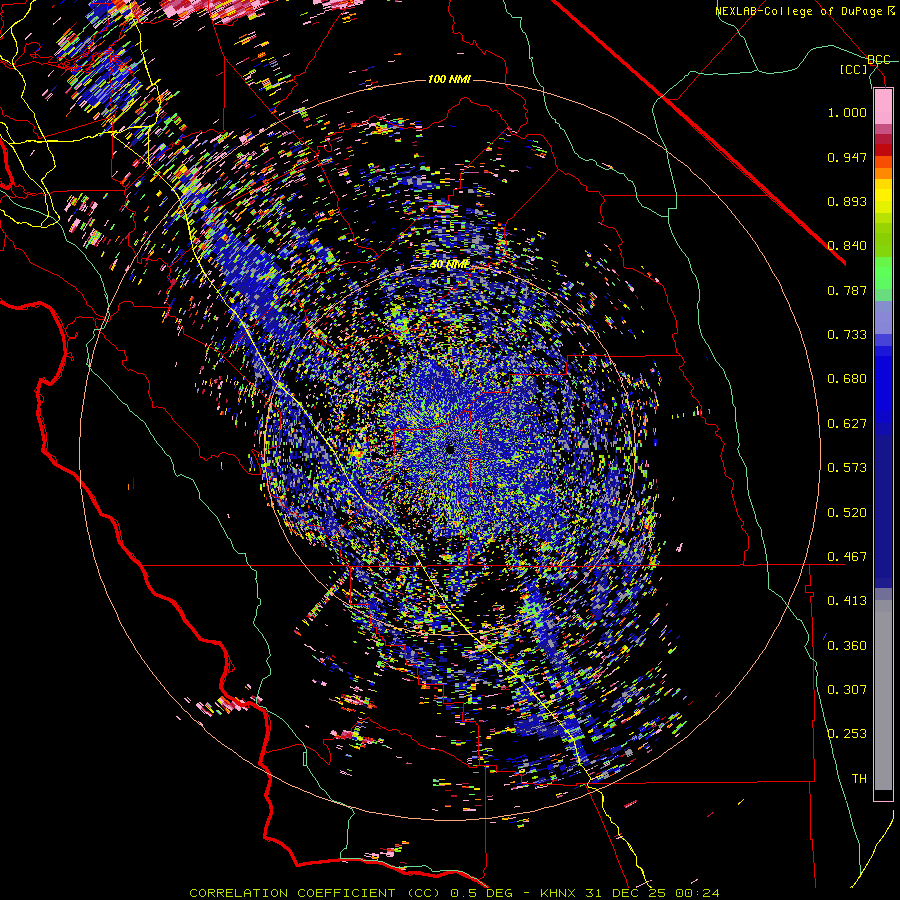Select the 0.360 scale value
Image resolution: width=900 pixels, height=900 pixels.
click(847, 646)
